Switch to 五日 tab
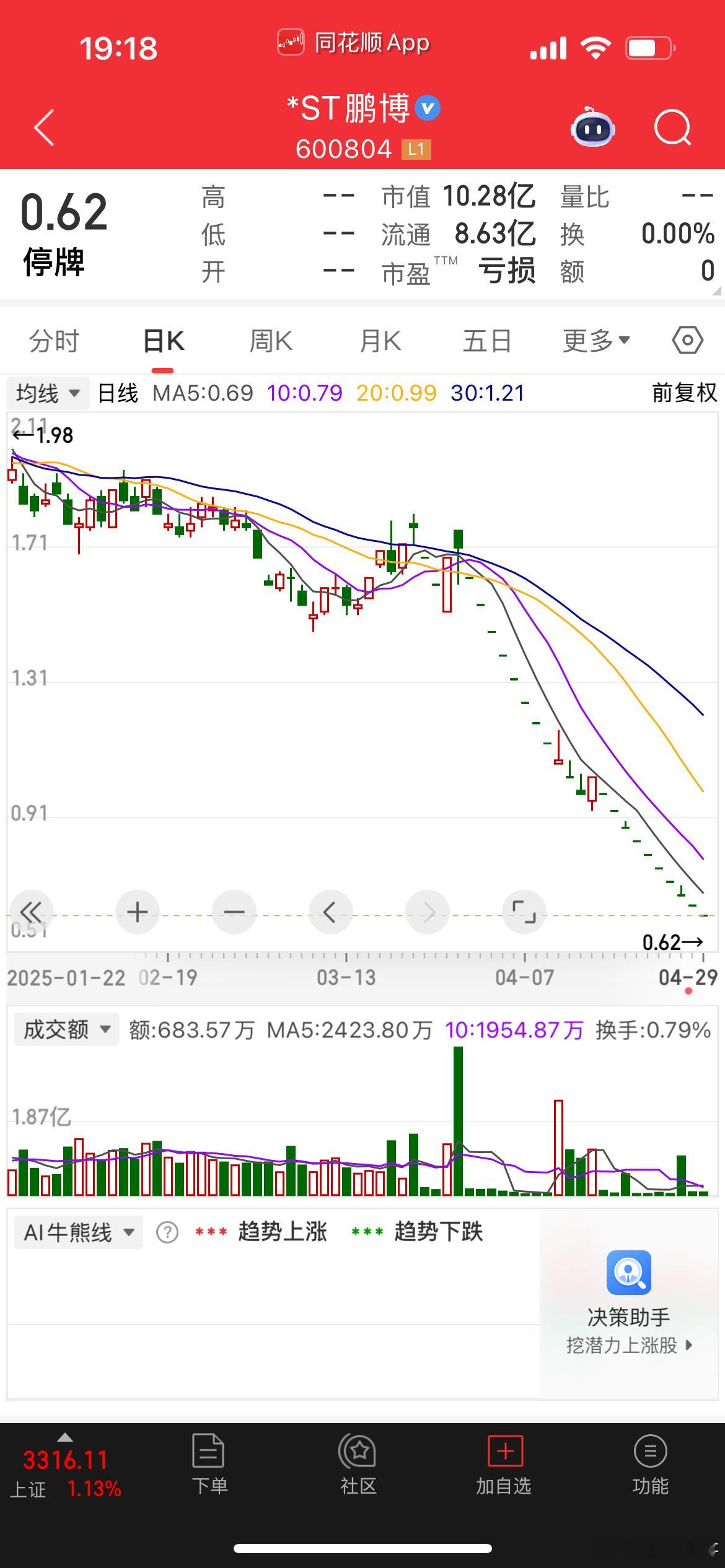 [488, 341]
